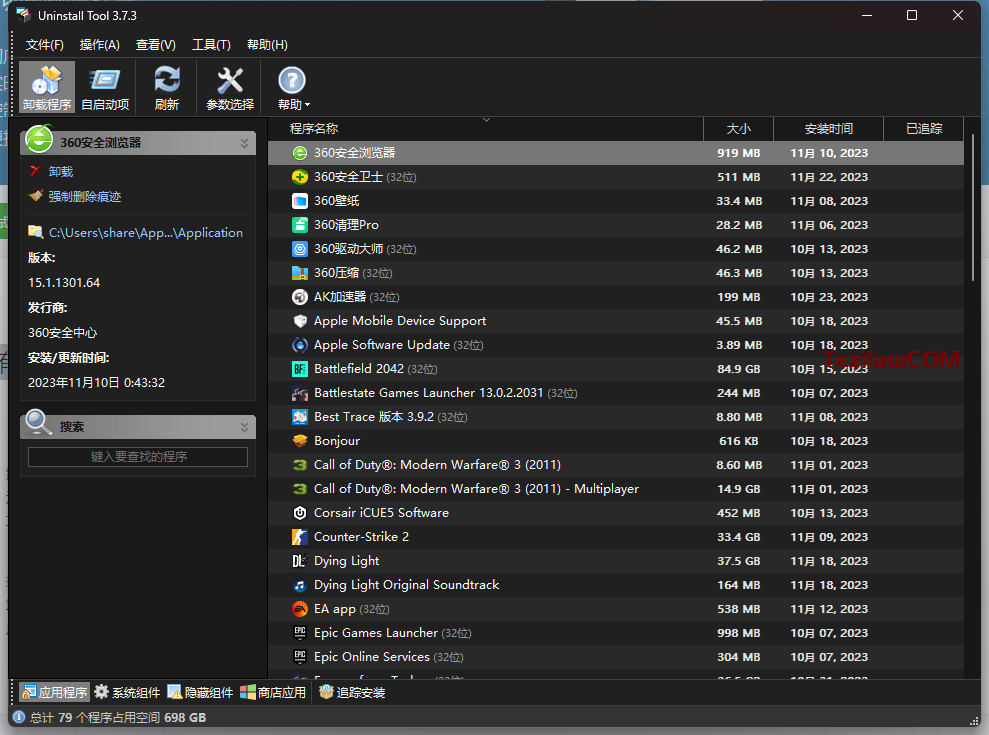
Task: Click Apple Software Update row icon
Action: coord(300,344)
